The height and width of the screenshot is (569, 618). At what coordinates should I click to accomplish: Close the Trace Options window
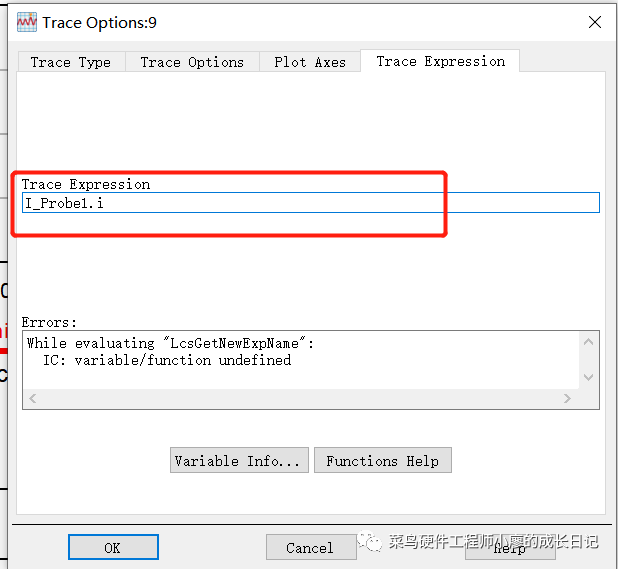(595, 22)
